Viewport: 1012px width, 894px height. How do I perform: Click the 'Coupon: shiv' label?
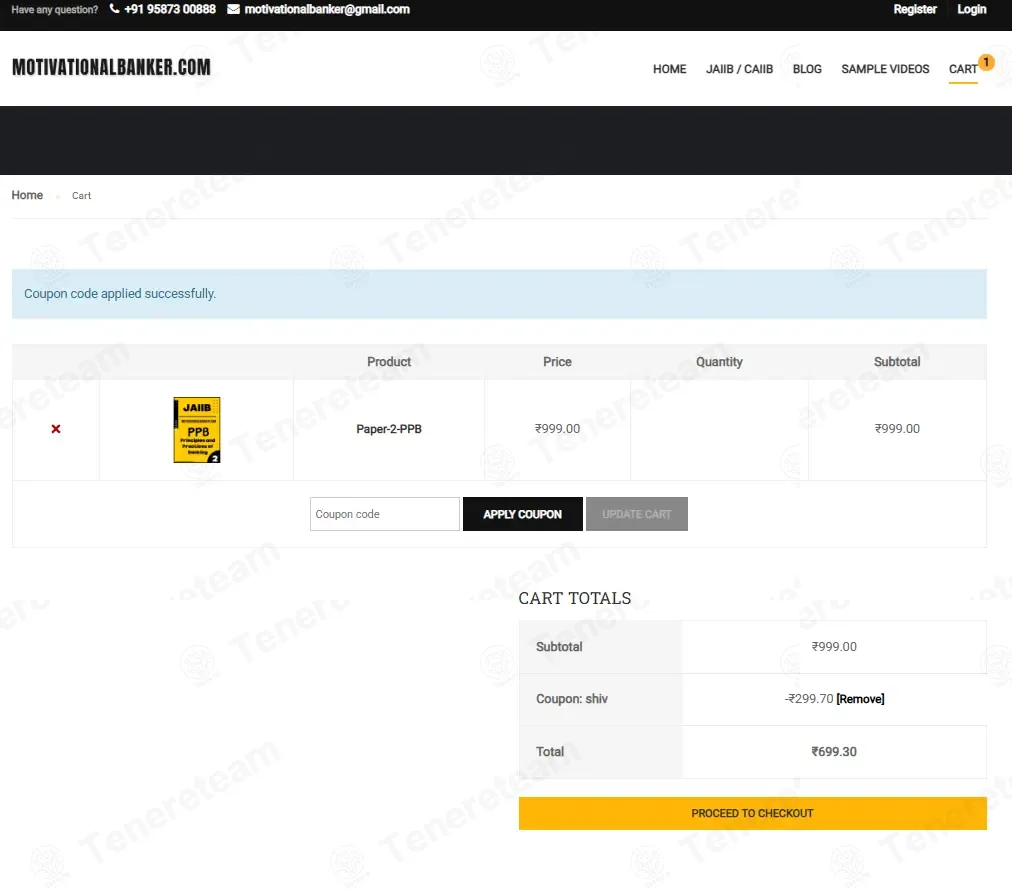[572, 699]
